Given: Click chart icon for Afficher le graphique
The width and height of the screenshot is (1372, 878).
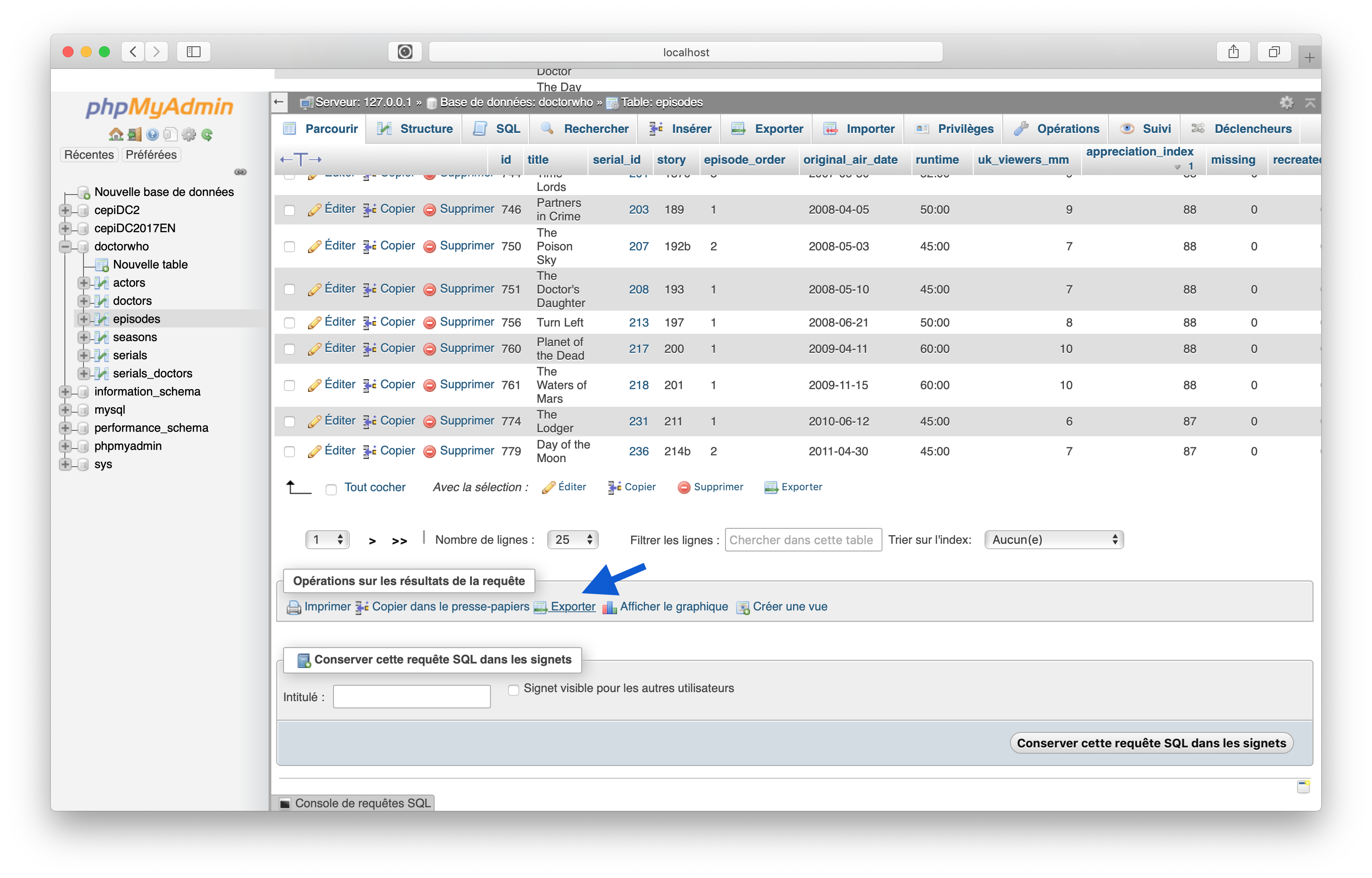Looking at the screenshot, I should pos(610,607).
